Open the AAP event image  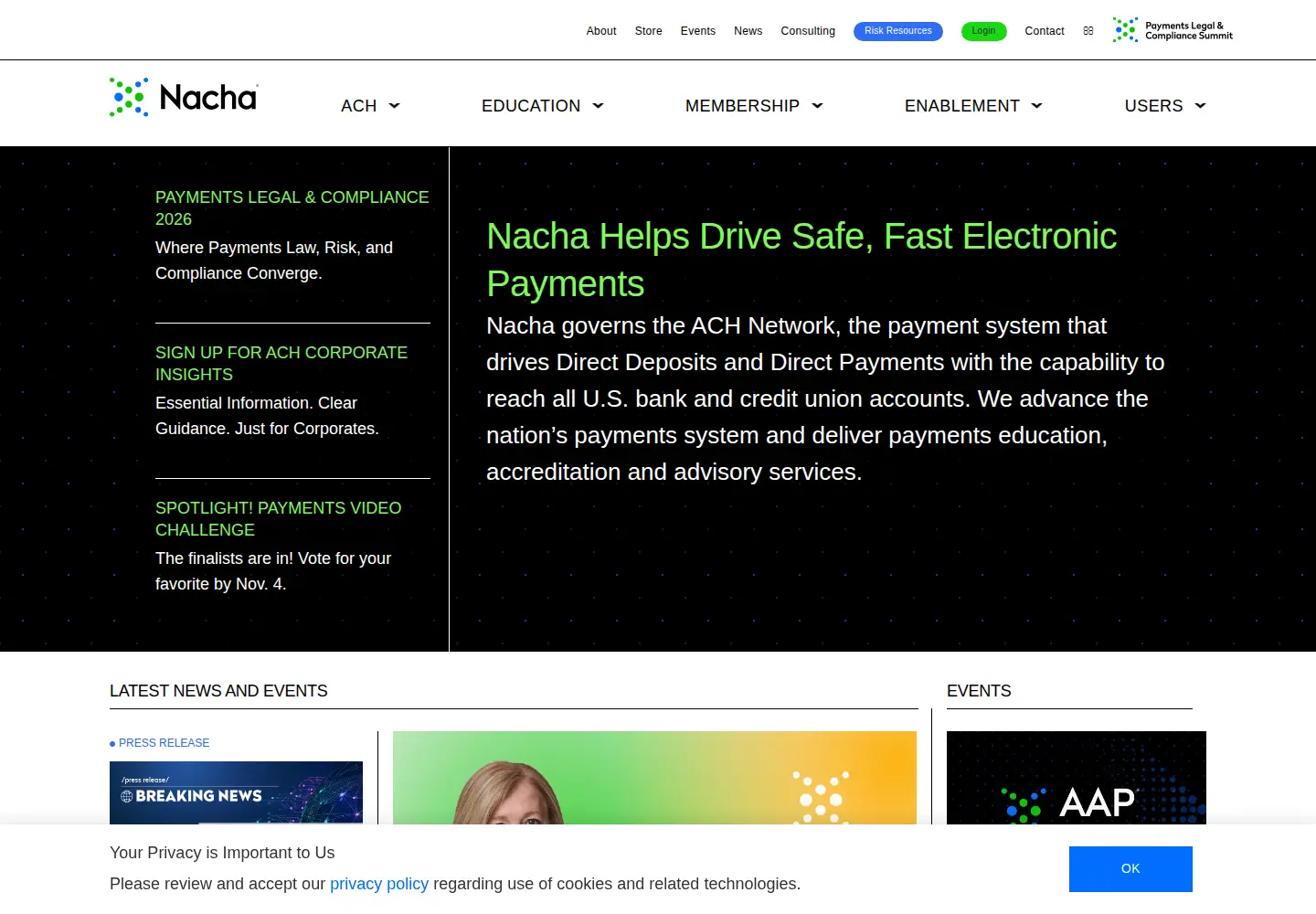tap(1077, 778)
